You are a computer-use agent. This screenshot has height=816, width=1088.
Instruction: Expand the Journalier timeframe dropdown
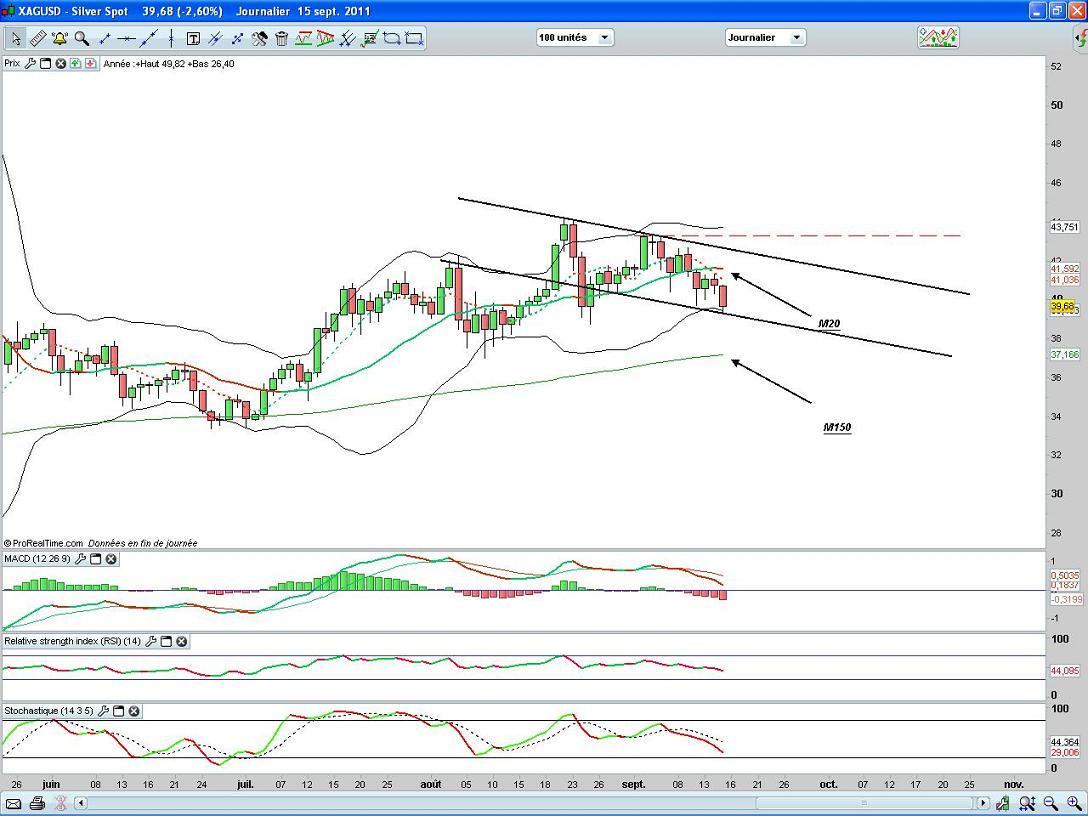tap(765, 38)
